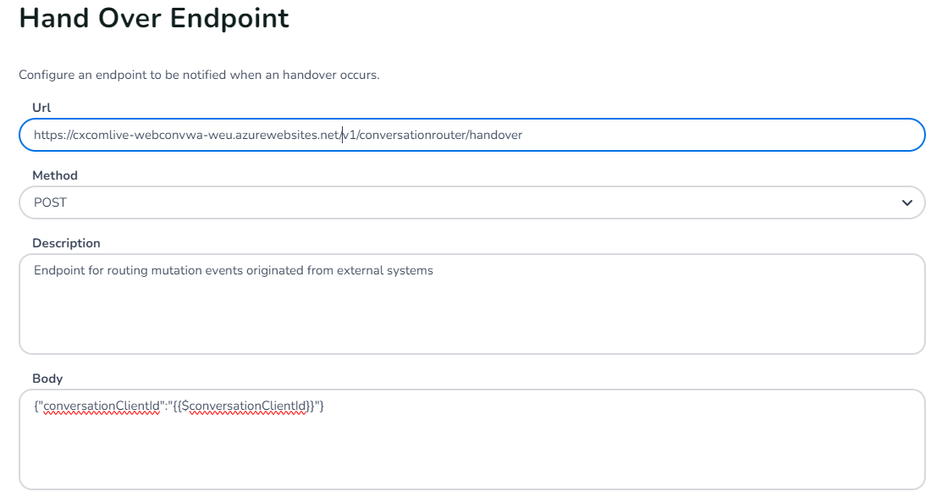Click the "Configure an endpoint" instruction text
The height and width of the screenshot is (504, 942).
[x=199, y=75]
